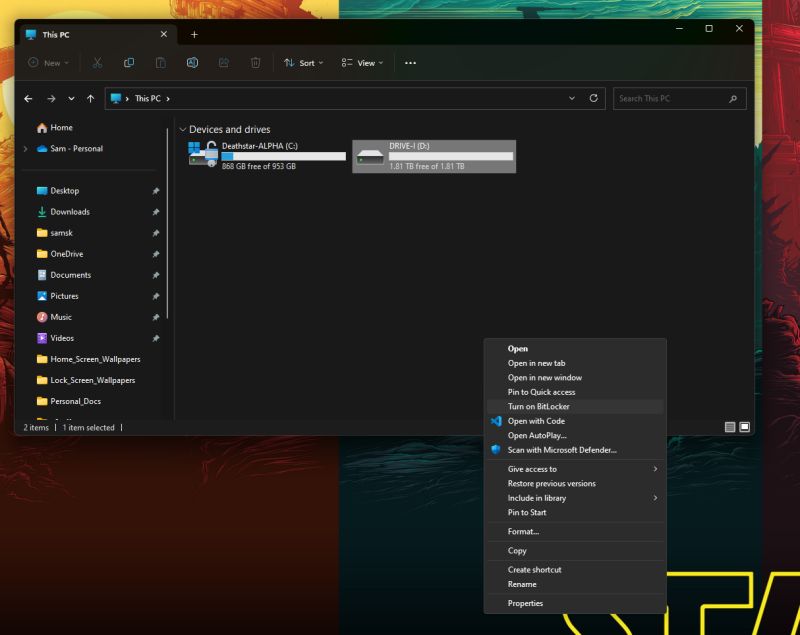Click the back navigation button
The image size is (800, 635).
28,98
